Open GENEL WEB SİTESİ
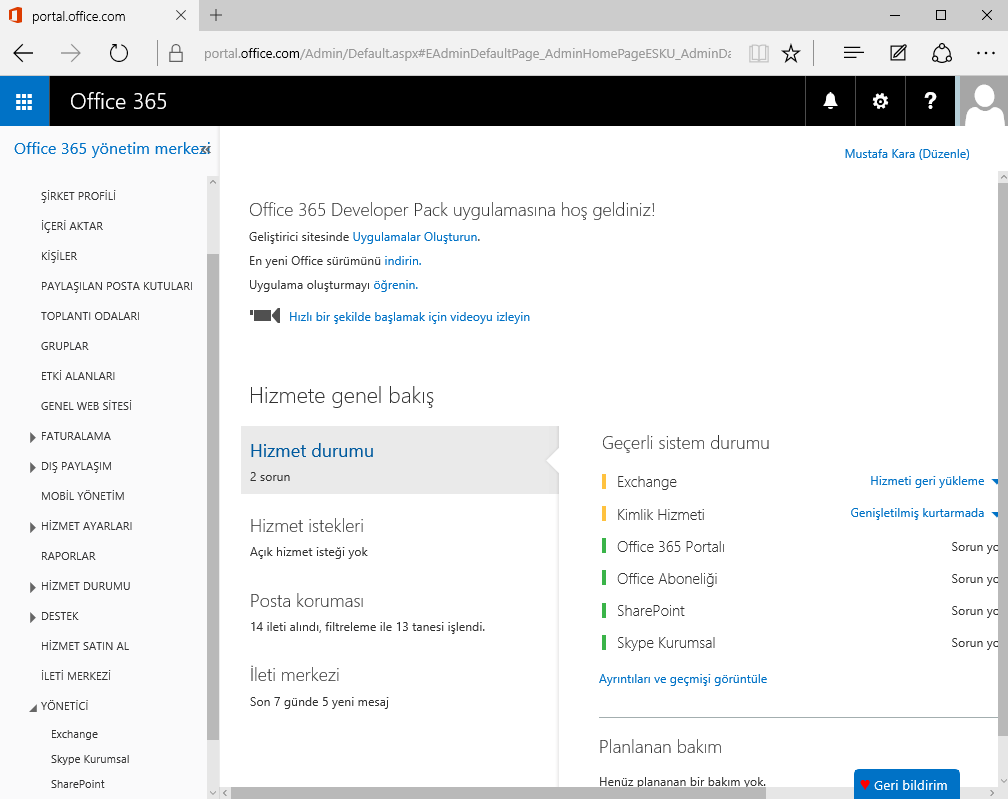Image resolution: width=1008 pixels, height=799 pixels. (86, 406)
